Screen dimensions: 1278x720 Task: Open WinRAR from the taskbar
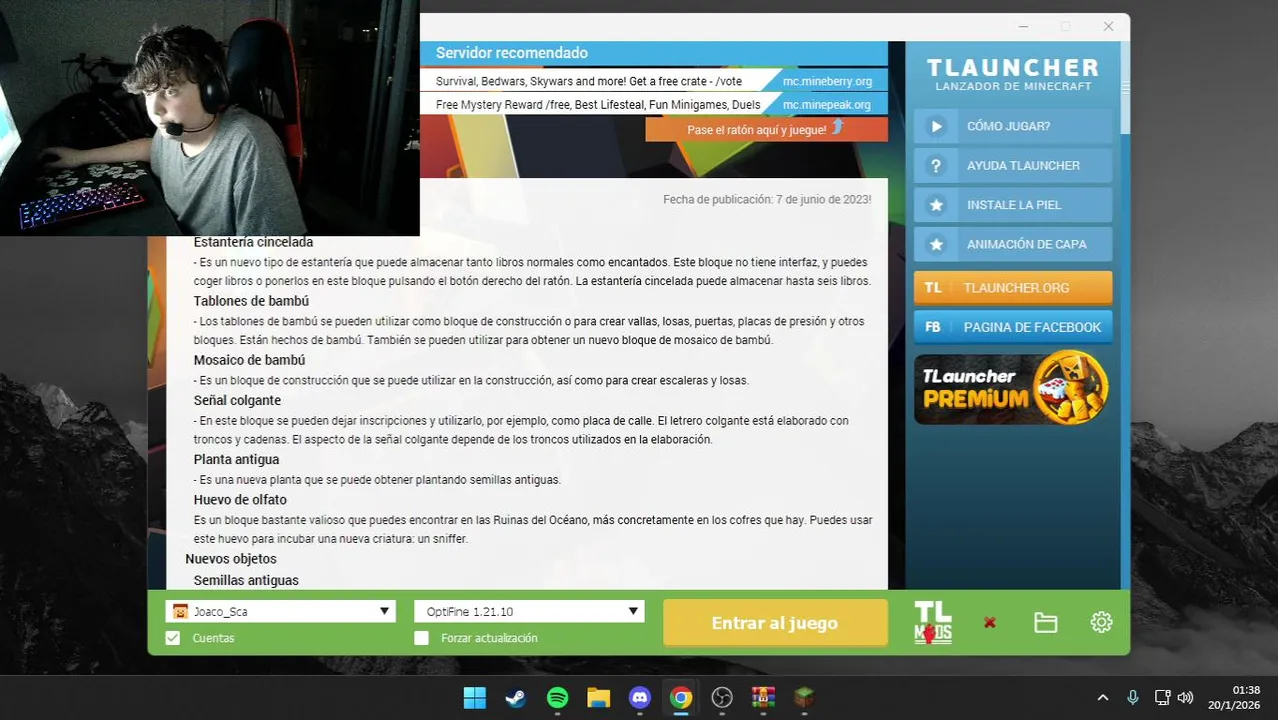pos(763,698)
